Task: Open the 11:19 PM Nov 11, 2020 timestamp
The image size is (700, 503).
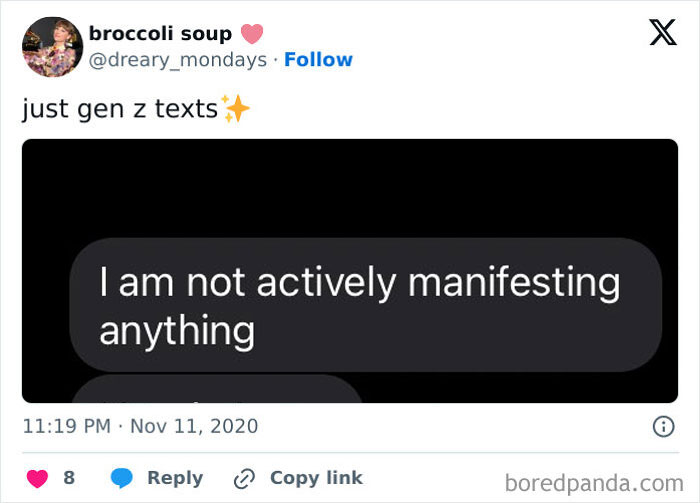Action: tap(140, 427)
